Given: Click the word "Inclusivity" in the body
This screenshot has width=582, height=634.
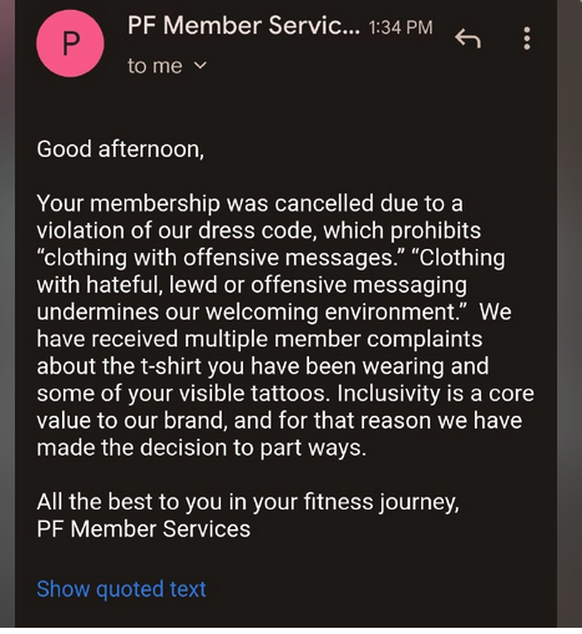Looking at the screenshot, I should tap(388, 393).
